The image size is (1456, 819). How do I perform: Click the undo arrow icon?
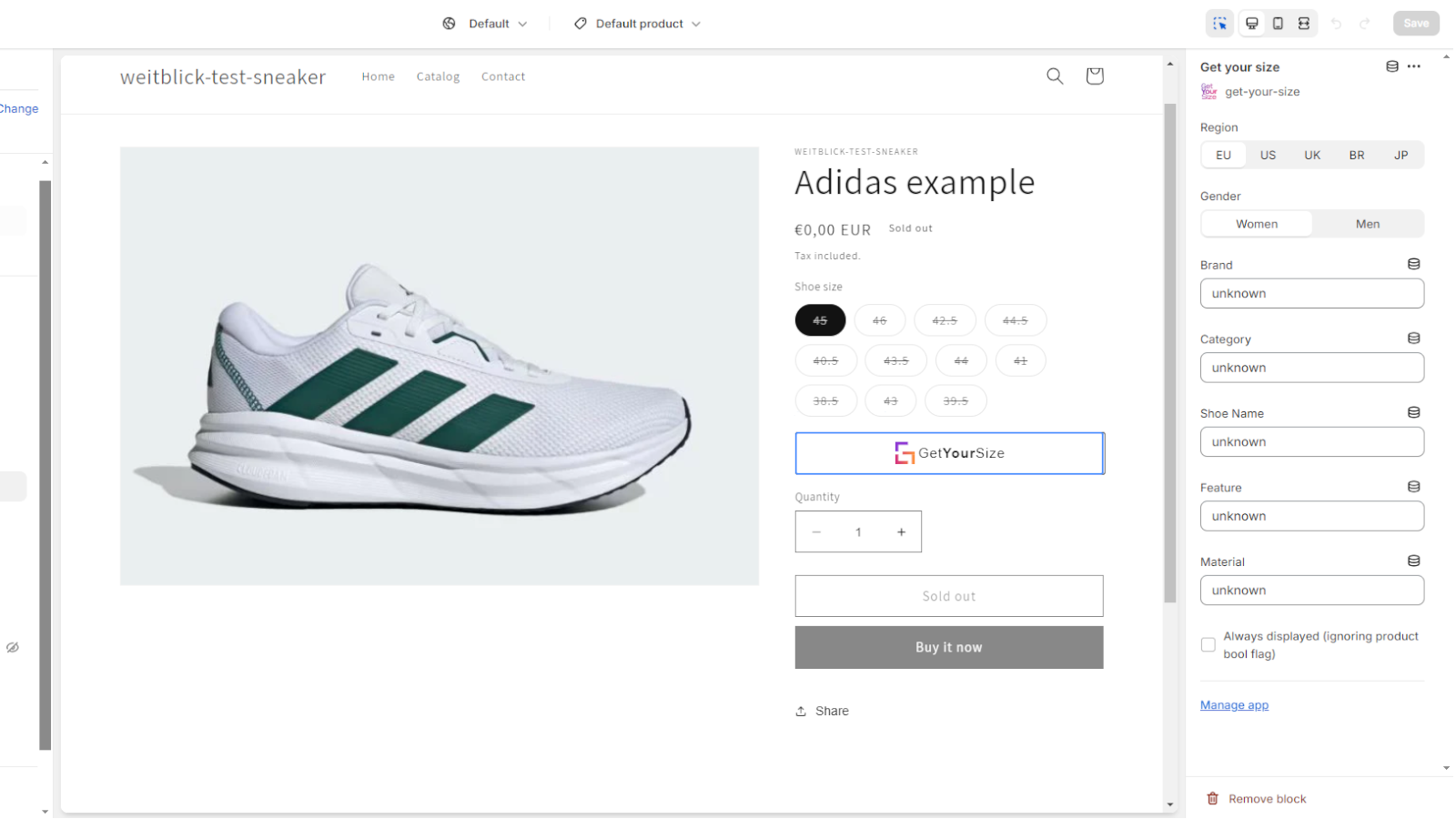(x=1336, y=24)
